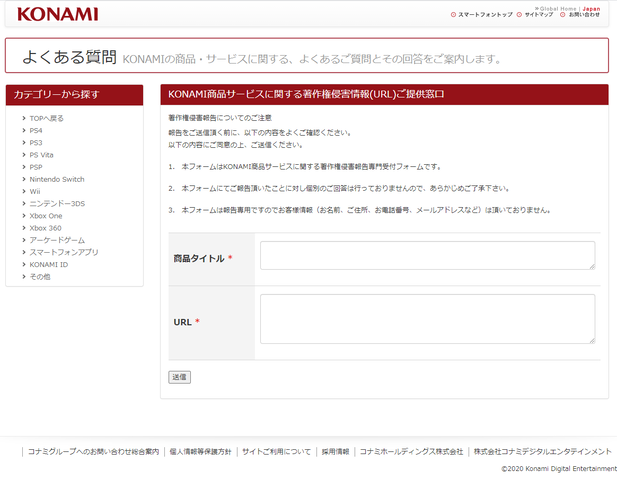Open the KONAMI ID category
The height and width of the screenshot is (480, 617).
pos(49,265)
